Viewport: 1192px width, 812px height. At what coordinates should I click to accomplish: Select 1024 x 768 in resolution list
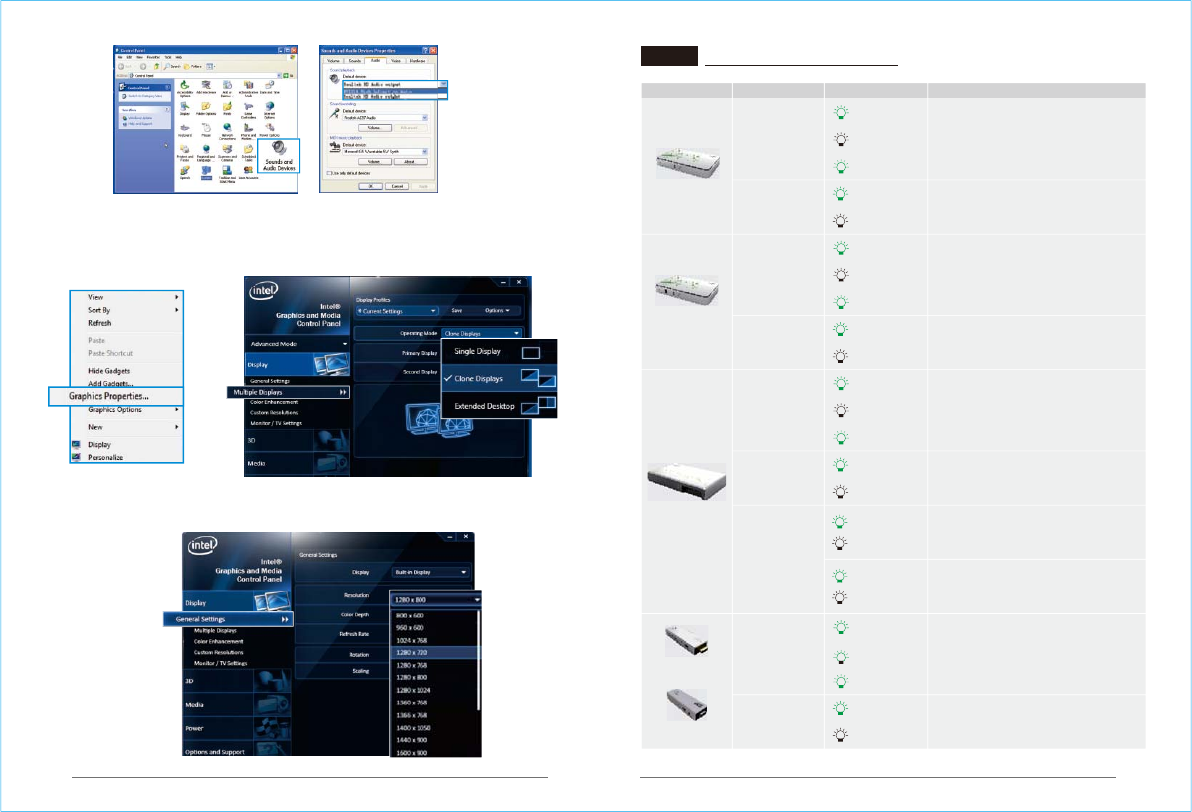pyautogui.click(x=436, y=640)
